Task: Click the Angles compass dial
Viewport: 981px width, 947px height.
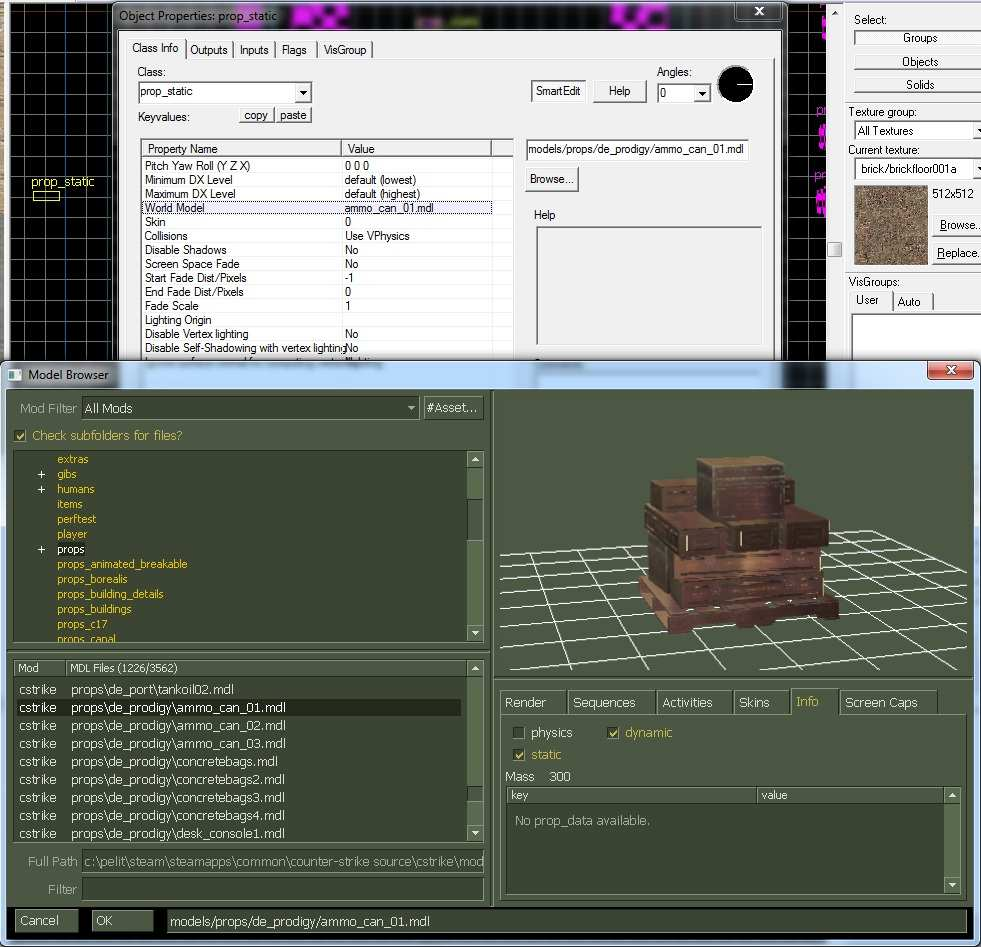Action: [735, 84]
